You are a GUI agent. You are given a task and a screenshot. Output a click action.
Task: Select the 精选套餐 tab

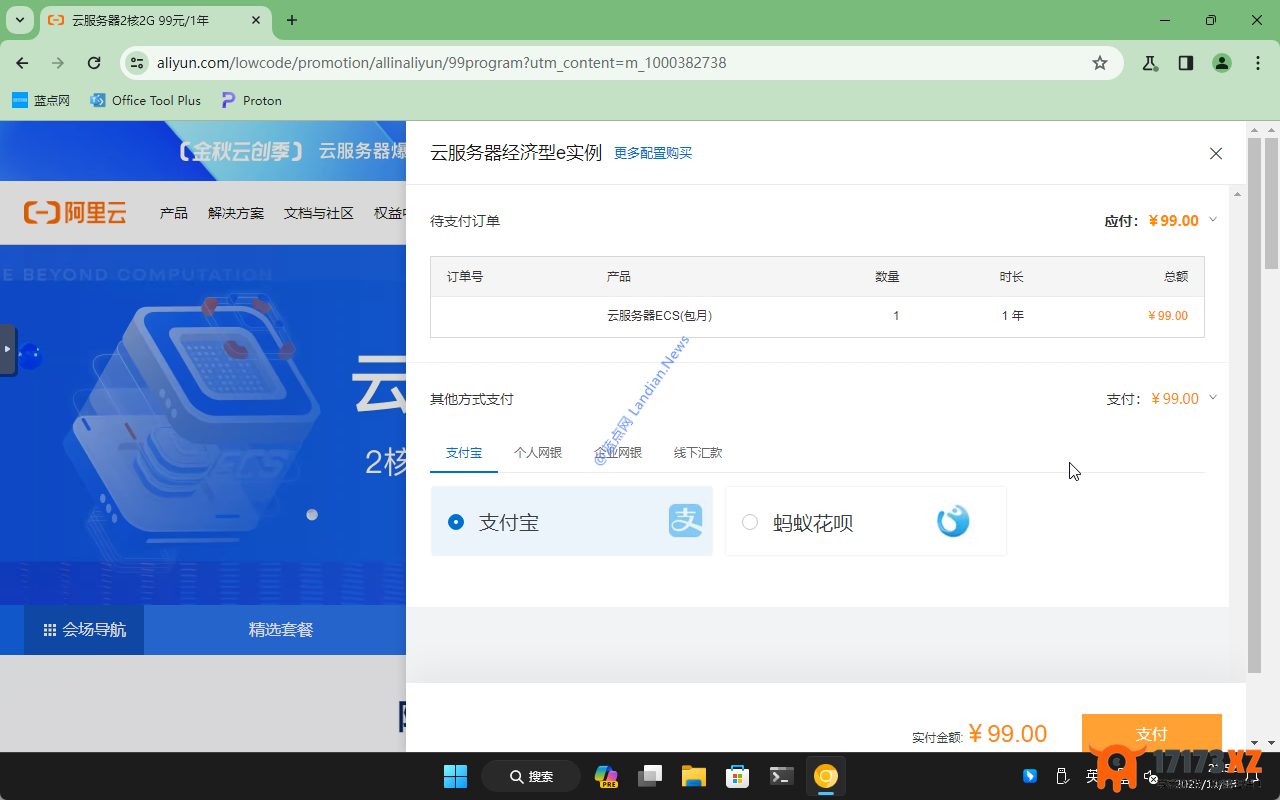pos(281,630)
